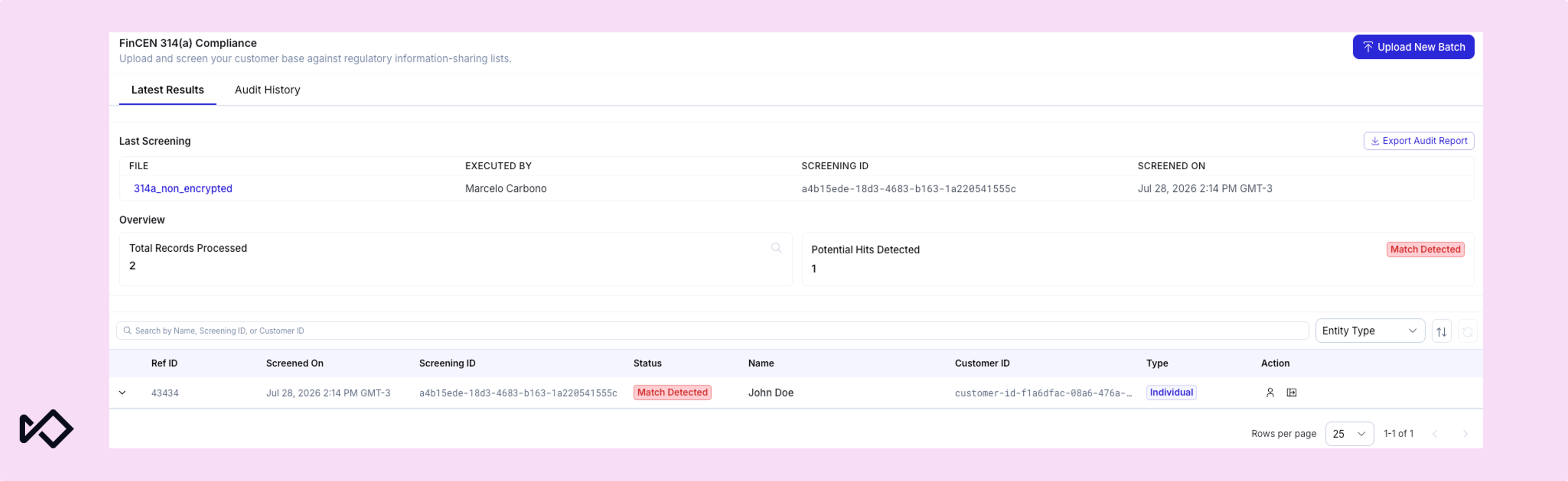The image size is (1568, 481).
Task: Click the Jul 28 date in table row
Action: (x=328, y=393)
